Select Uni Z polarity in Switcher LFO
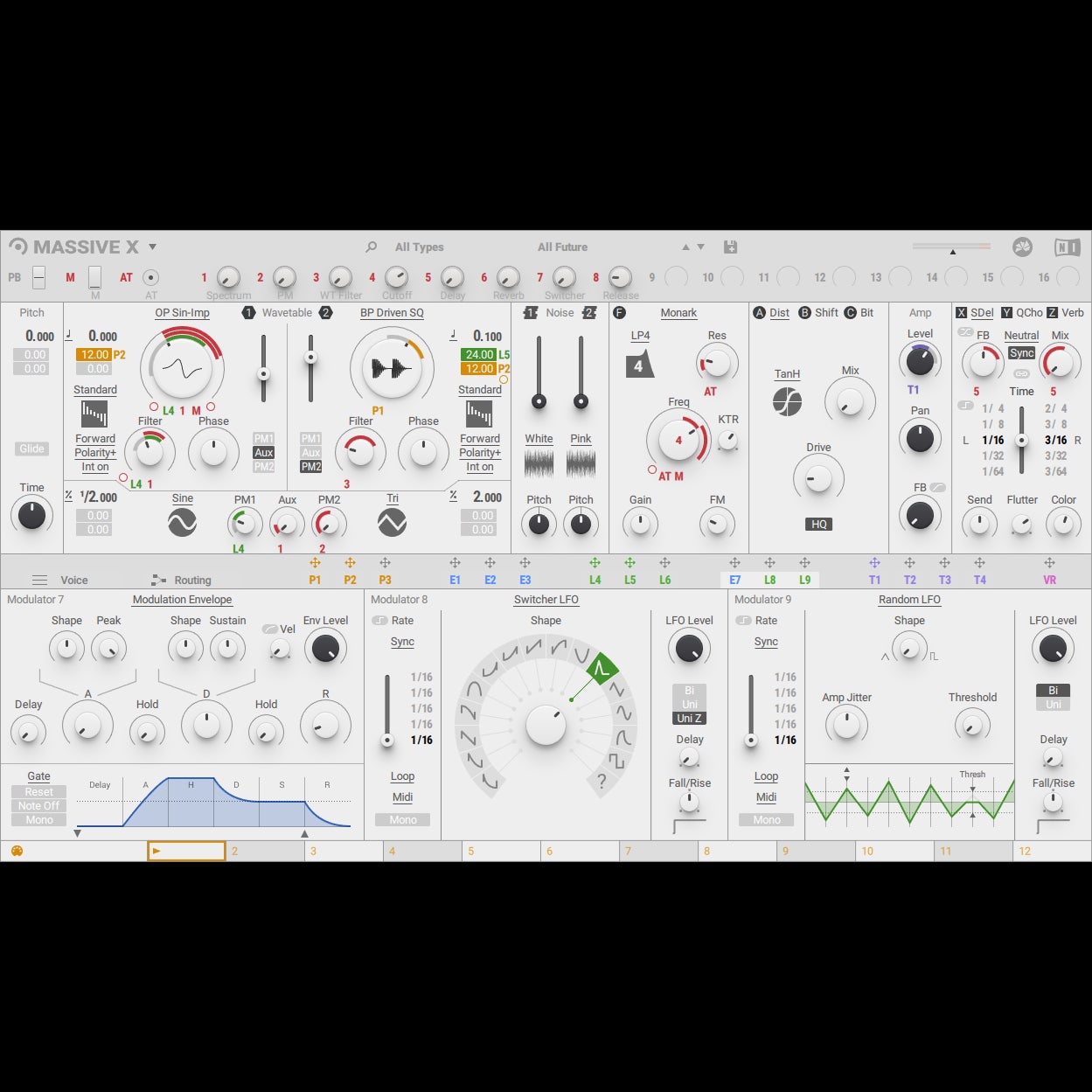Image resolution: width=1092 pixels, height=1092 pixels. click(689, 719)
